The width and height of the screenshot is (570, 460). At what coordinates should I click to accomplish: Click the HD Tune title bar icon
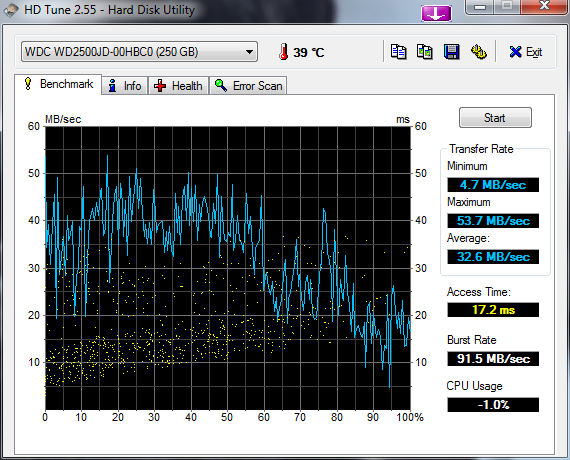(x=10, y=10)
